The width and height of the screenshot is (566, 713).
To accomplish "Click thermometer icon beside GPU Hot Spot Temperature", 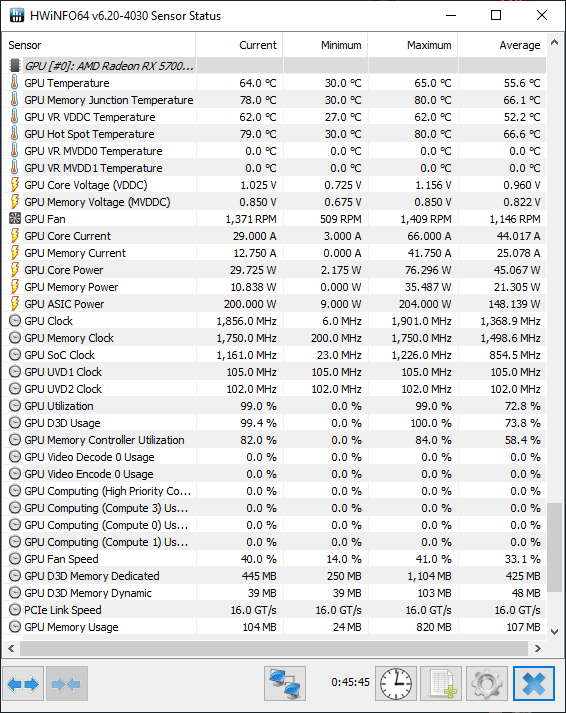I will pos(15,134).
